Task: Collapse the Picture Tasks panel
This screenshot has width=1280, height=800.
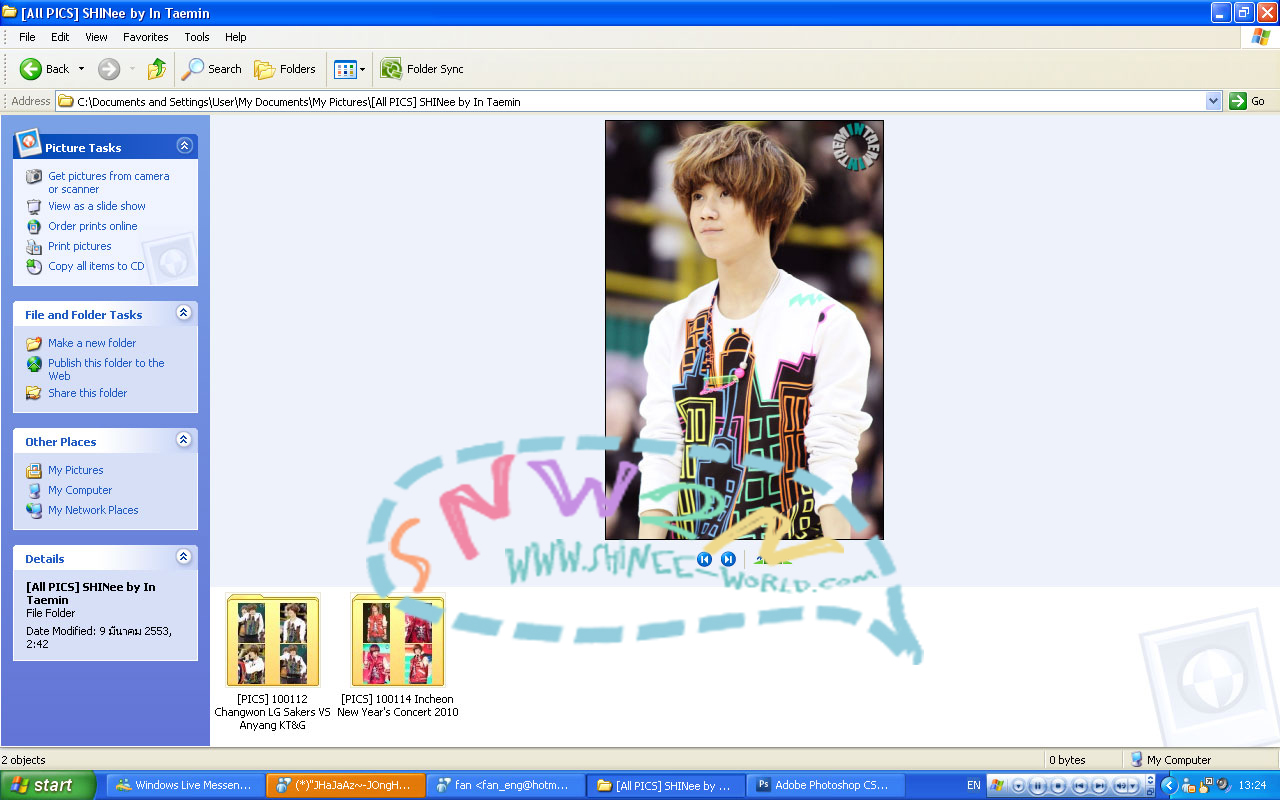Action: coord(184,146)
